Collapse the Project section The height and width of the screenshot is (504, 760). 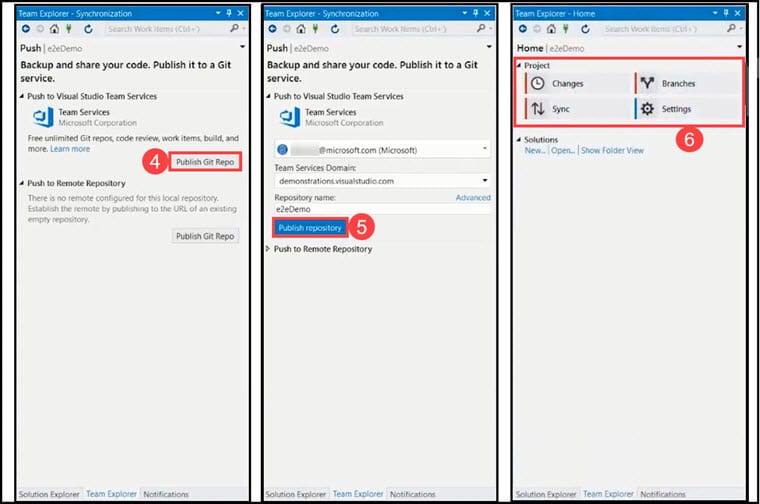[x=519, y=65]
